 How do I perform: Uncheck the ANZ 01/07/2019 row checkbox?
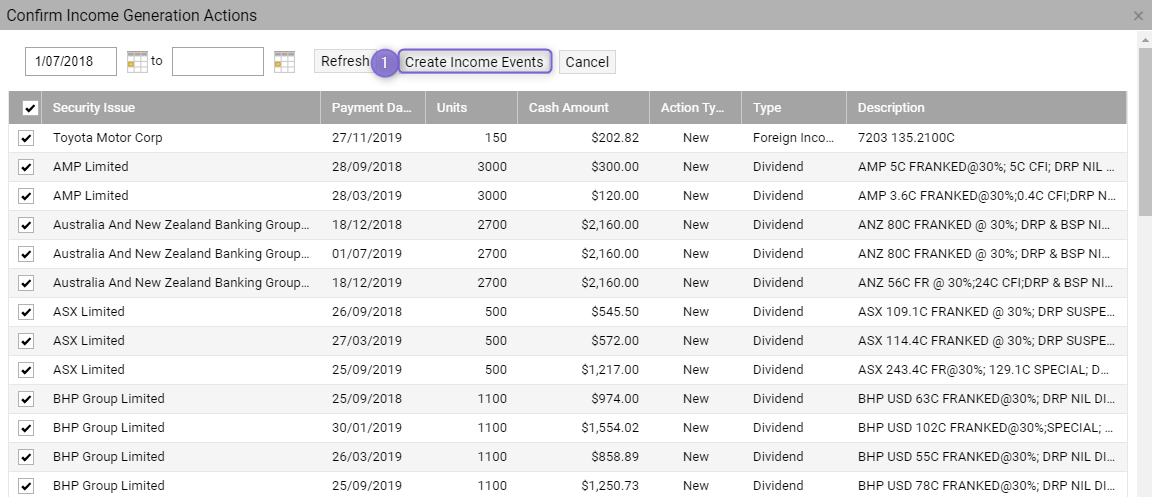tap(26, 254)
